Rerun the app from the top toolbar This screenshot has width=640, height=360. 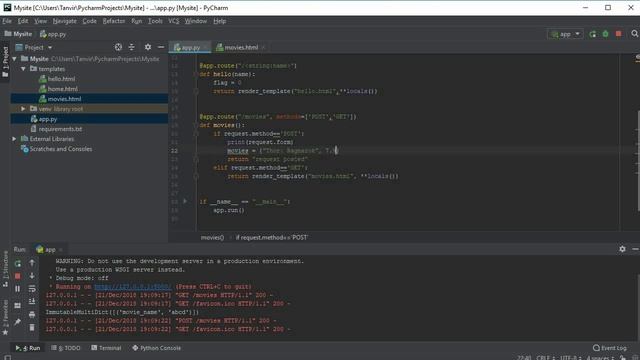[x=592, y=34]
